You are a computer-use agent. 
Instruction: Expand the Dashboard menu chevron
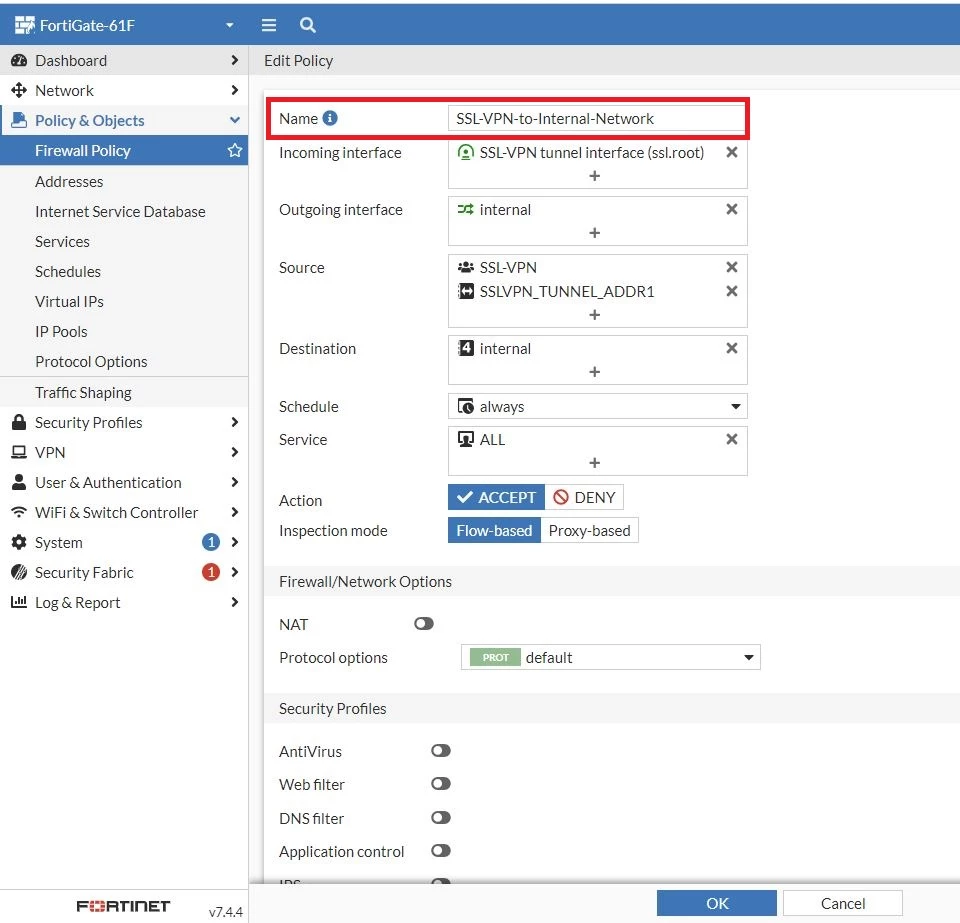click(234, 60)
